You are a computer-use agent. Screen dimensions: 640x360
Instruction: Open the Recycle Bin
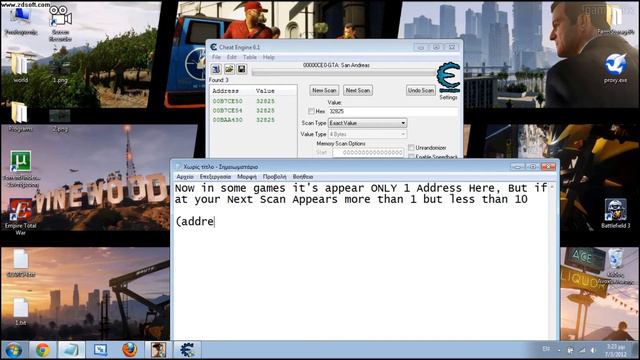(616, 266)
